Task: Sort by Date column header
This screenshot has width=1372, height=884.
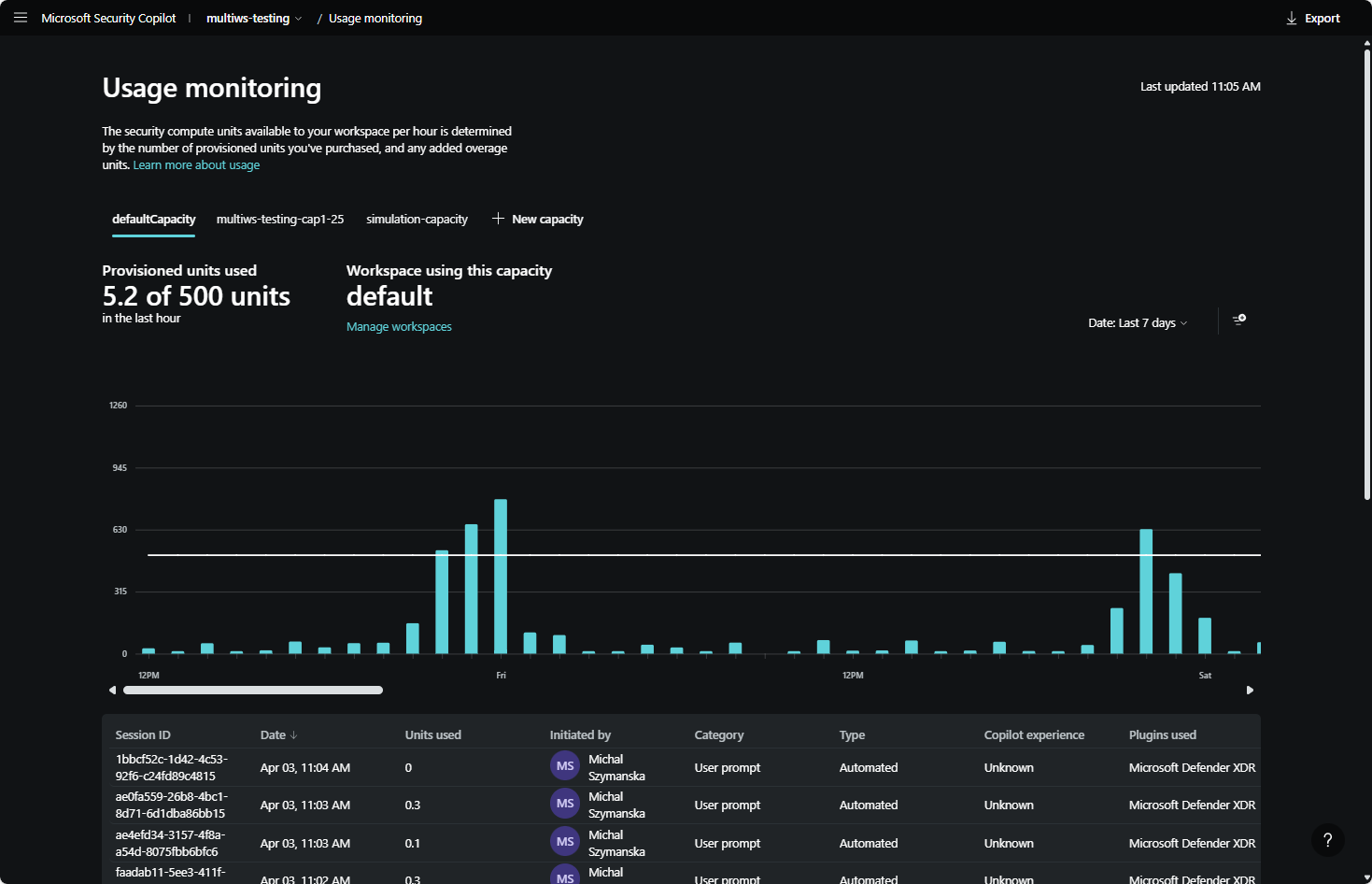Action: [273, 735]
